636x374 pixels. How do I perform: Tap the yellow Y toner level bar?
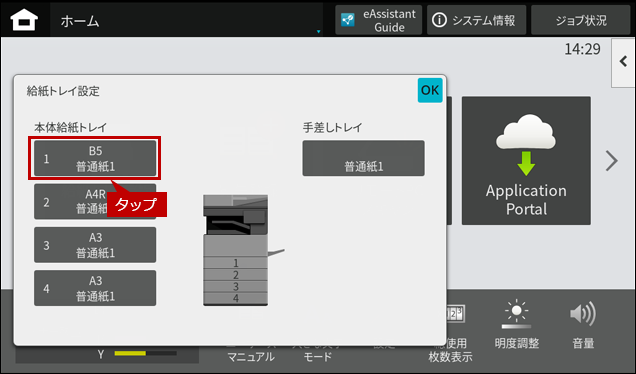coord(145,353)
